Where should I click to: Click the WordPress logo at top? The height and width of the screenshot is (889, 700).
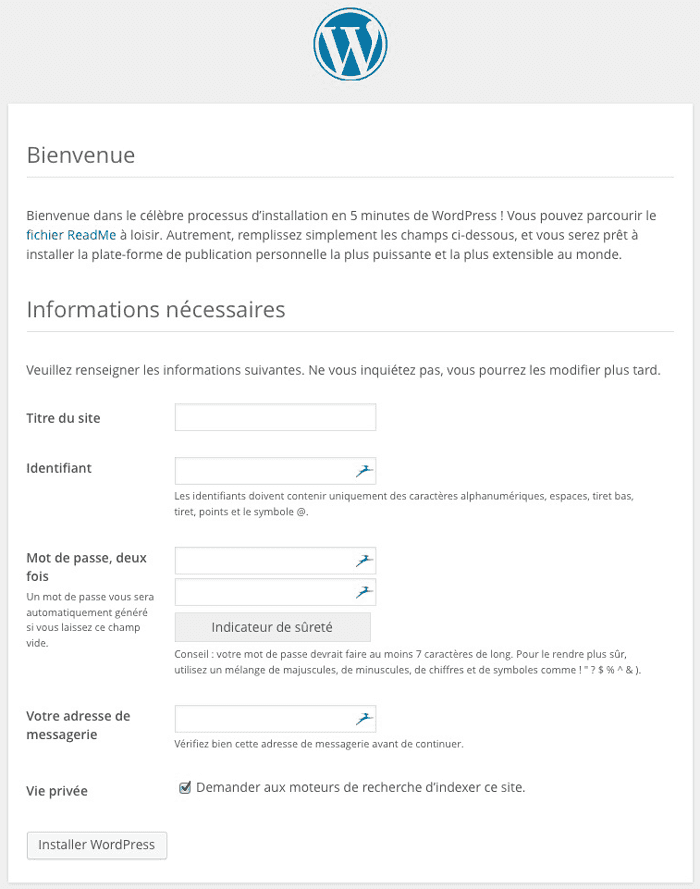tap(350, 44)
